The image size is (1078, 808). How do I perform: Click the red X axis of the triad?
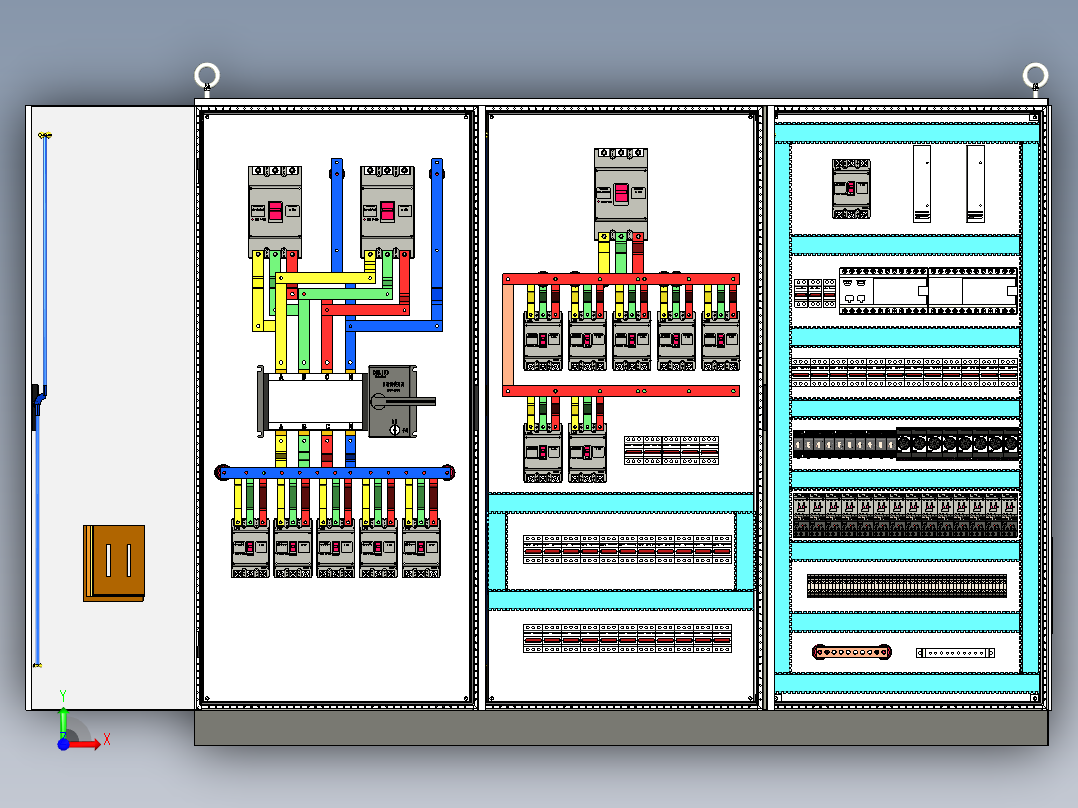(x=84, y=744)
